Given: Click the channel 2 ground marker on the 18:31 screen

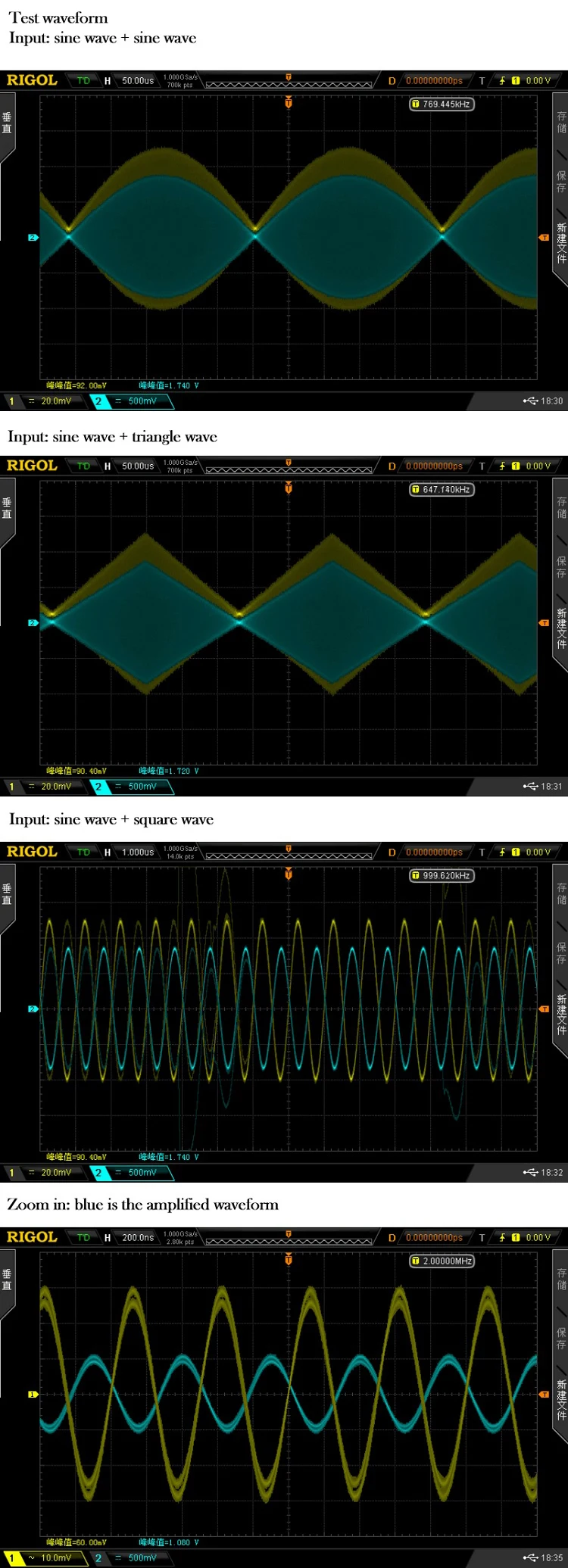Looking at the screenshot, I should pos(33,623).
